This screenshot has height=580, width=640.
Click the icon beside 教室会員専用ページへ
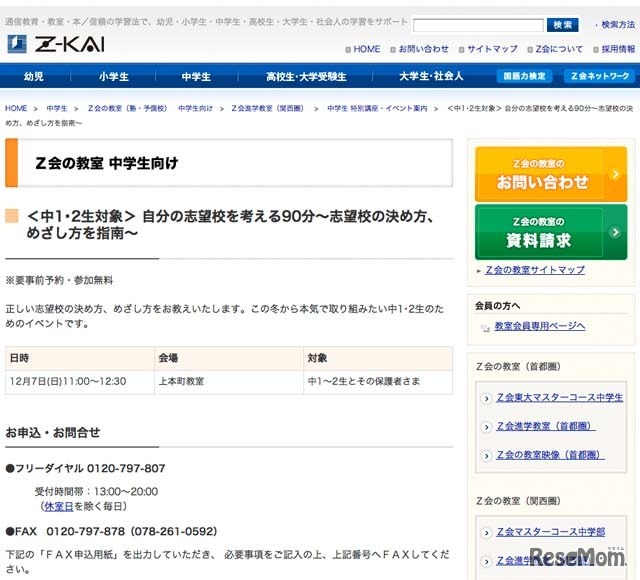pos(485,328)
